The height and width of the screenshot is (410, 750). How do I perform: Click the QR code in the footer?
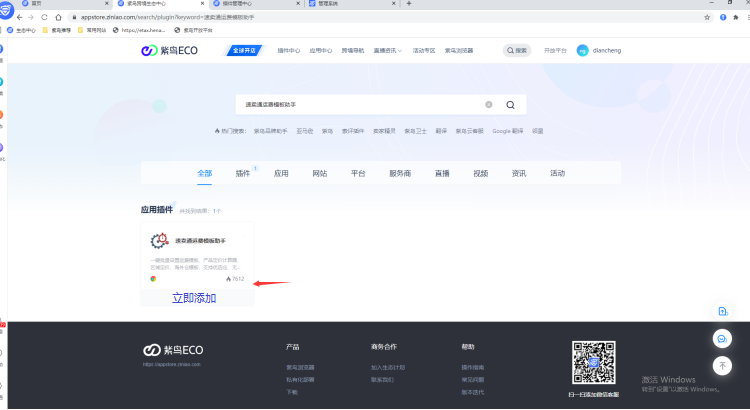click(594, 363)
